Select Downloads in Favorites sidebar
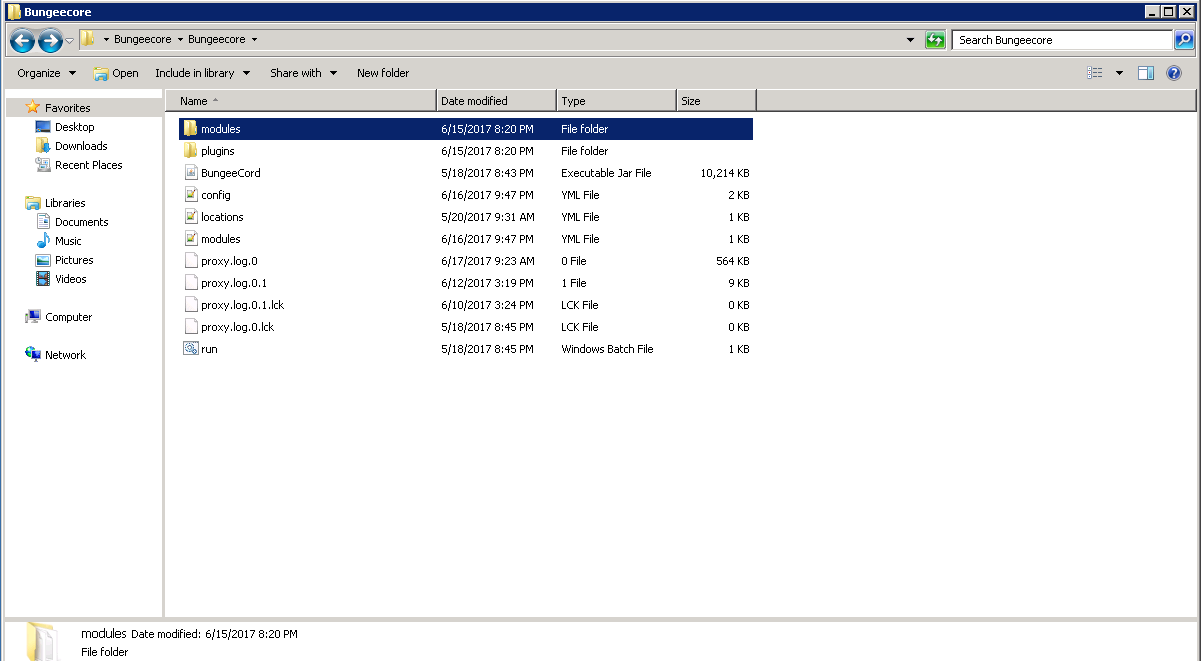The width and height of the screenshot is (1201, 661). [80, 146]
